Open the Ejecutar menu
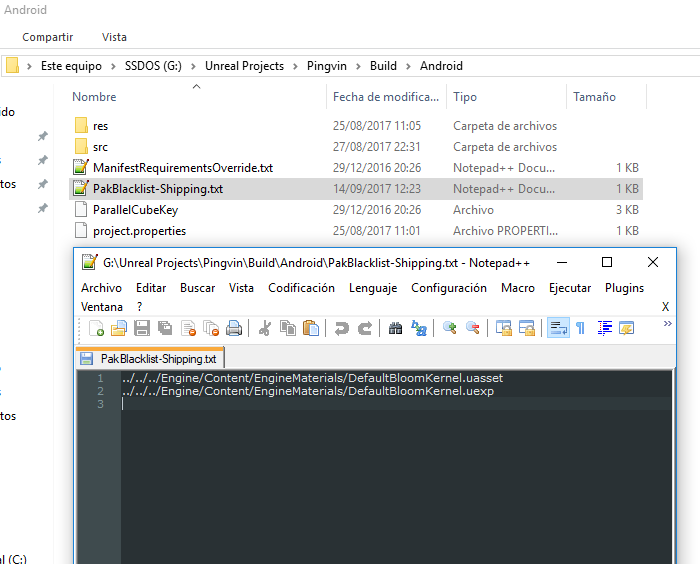Screen dimensions: 700x564 coord(570,288)
